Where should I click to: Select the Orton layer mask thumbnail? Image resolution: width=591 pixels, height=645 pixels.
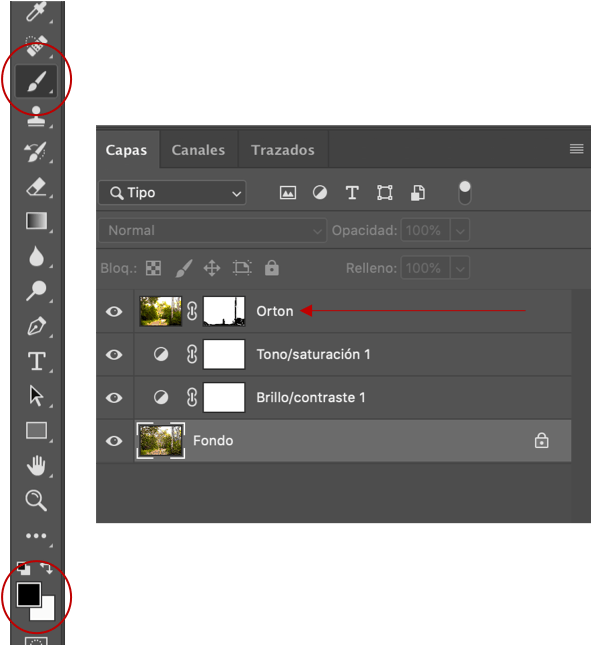coord(224,311)
